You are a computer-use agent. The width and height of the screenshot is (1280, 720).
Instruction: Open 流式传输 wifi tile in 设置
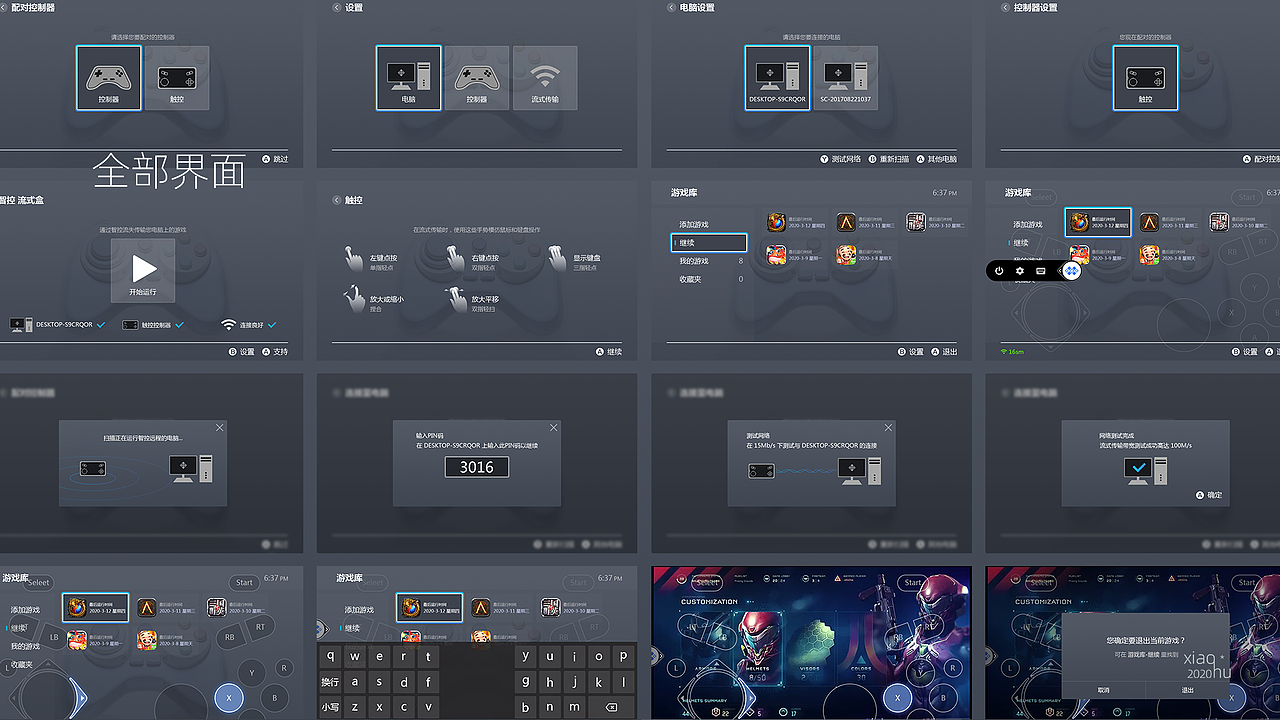[545, 78]
